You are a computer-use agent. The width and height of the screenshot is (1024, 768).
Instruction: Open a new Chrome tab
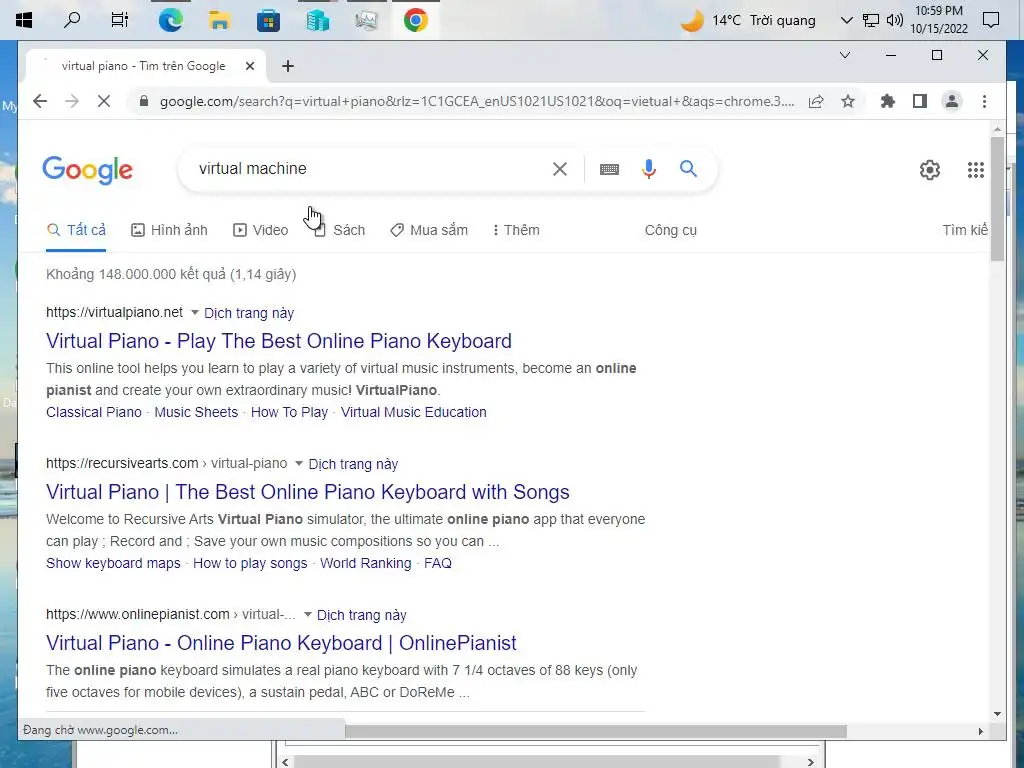[x=288, y=66]
